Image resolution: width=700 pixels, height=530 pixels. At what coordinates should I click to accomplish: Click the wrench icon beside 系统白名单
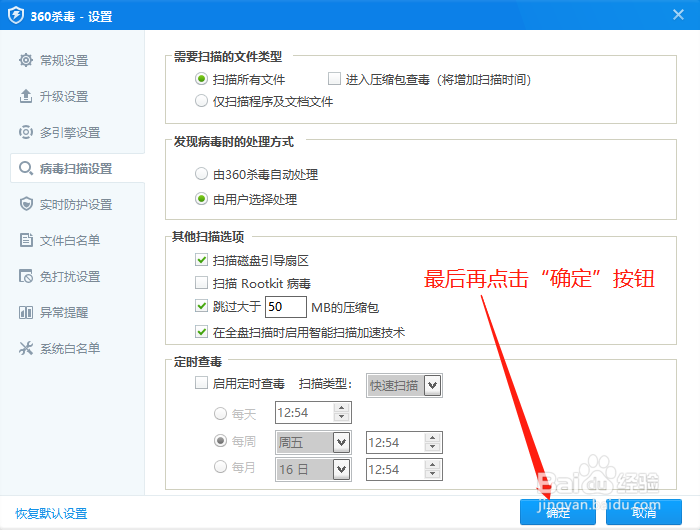(x=26, y=348)
